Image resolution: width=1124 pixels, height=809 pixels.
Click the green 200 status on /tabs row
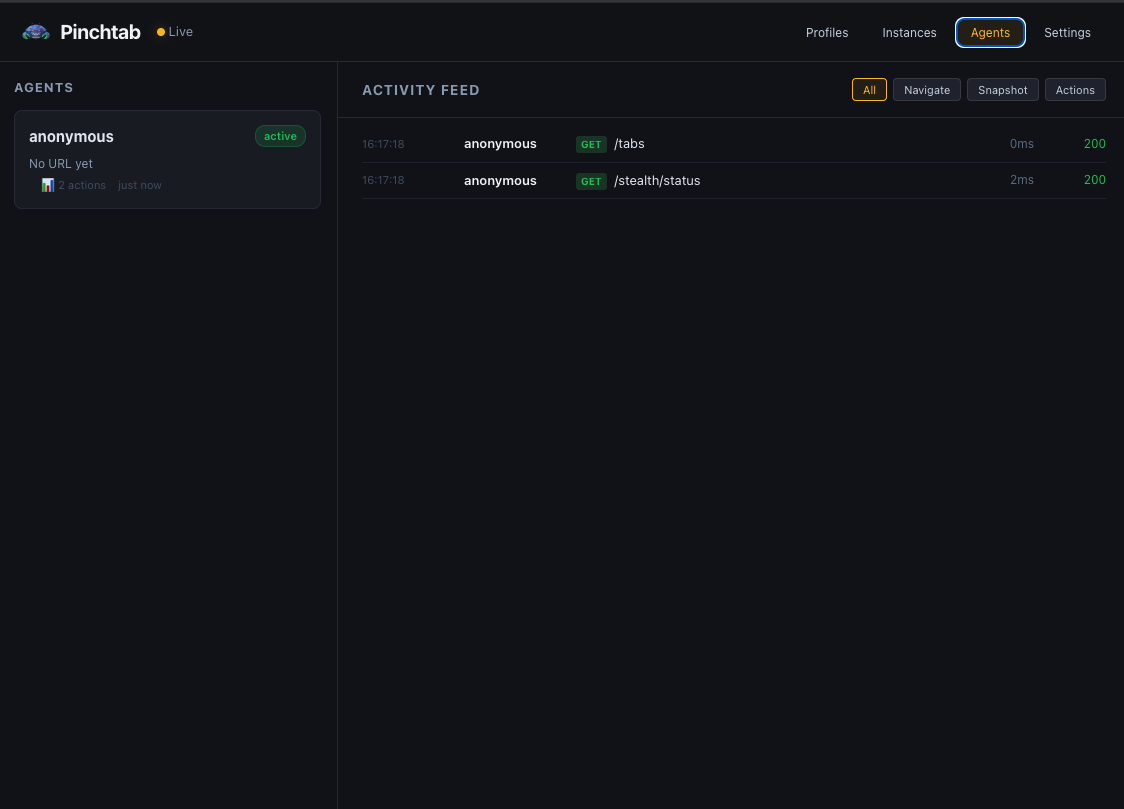[x=1094, y=144]
